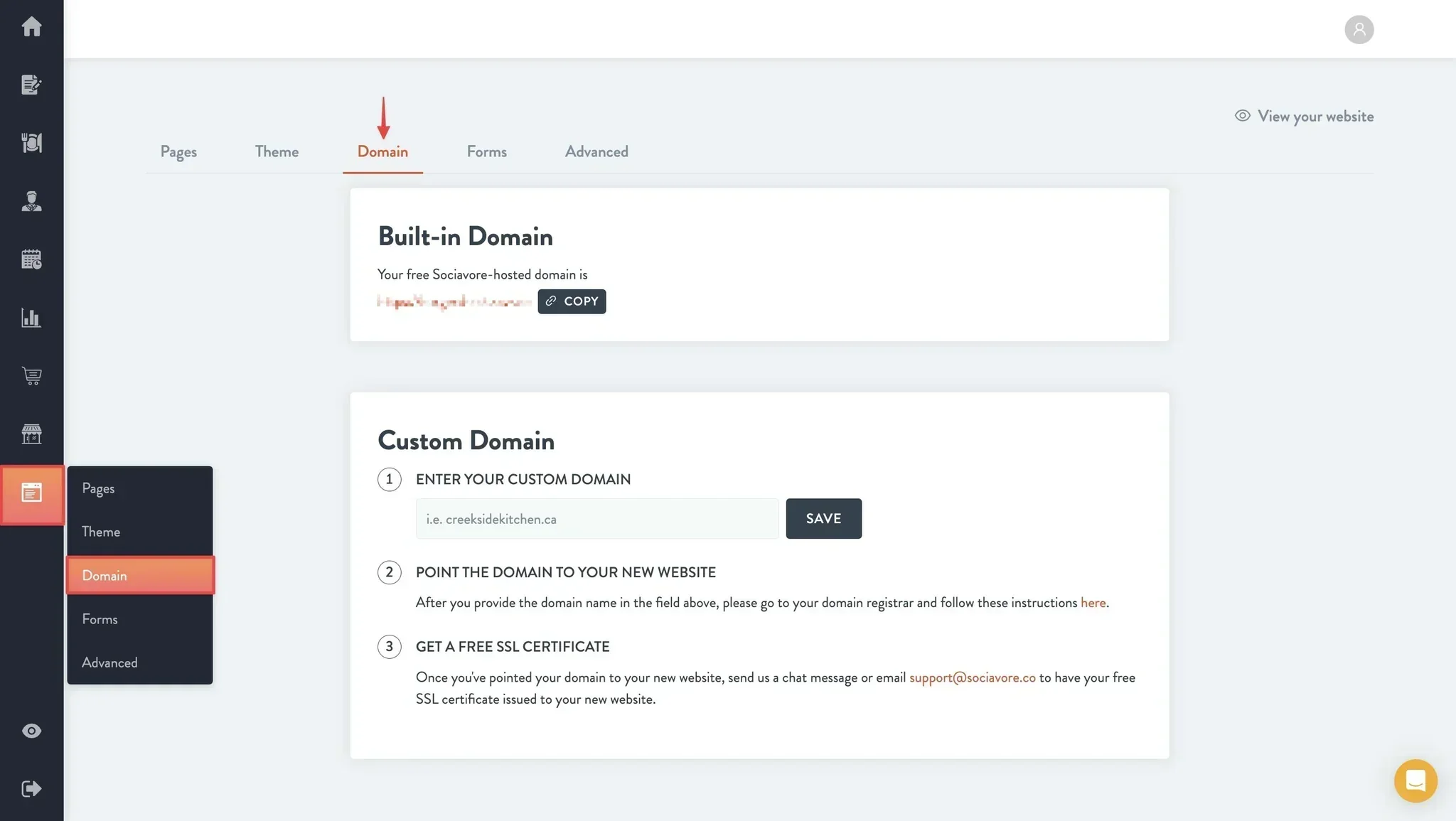Image resolution: width=1456 pixels, height=821 pixels.
Task: Choose Theme in the flyout menu
Action: 140,532
